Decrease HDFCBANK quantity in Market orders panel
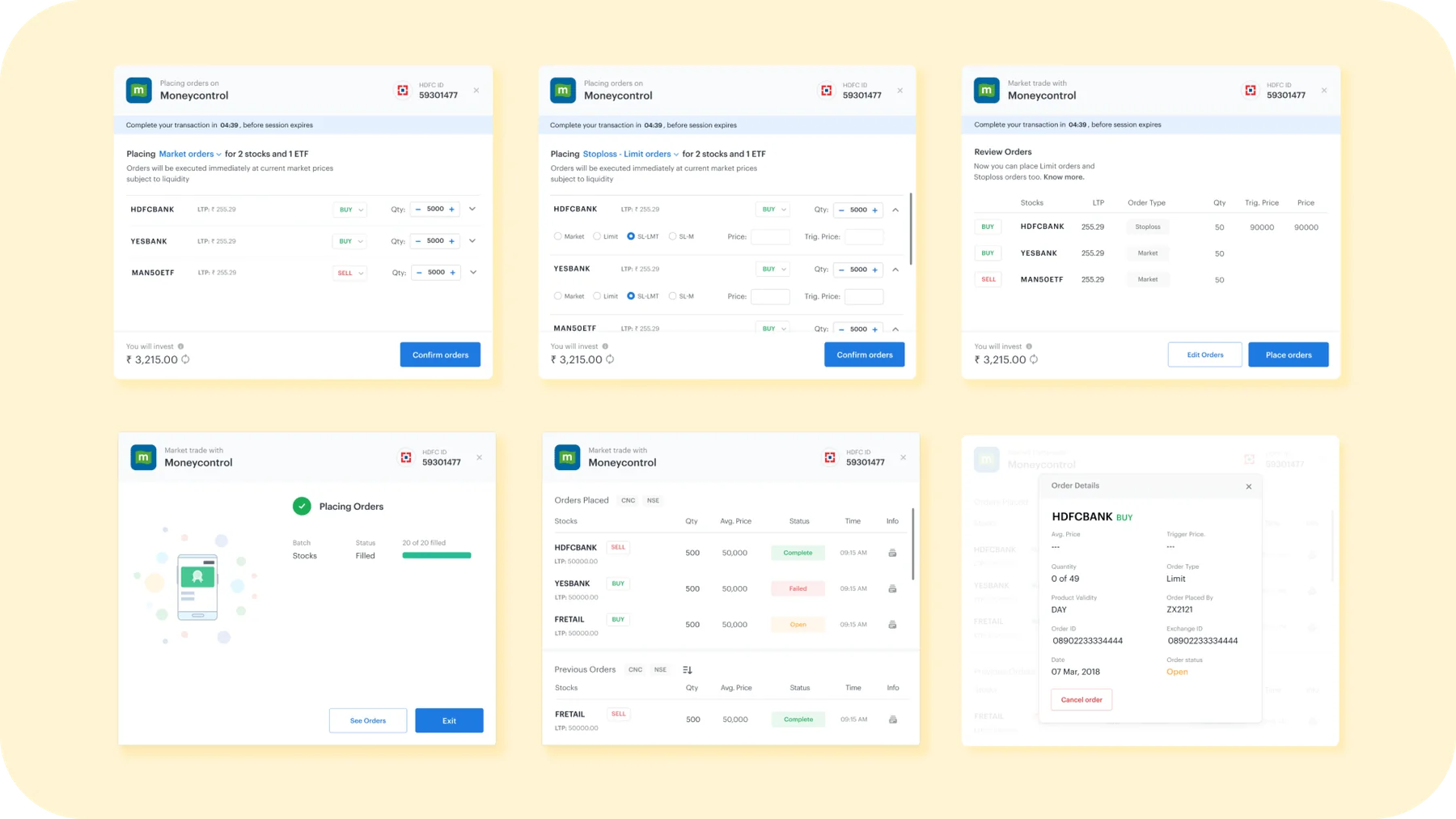The image size is (1456, 819). (418, 210)
